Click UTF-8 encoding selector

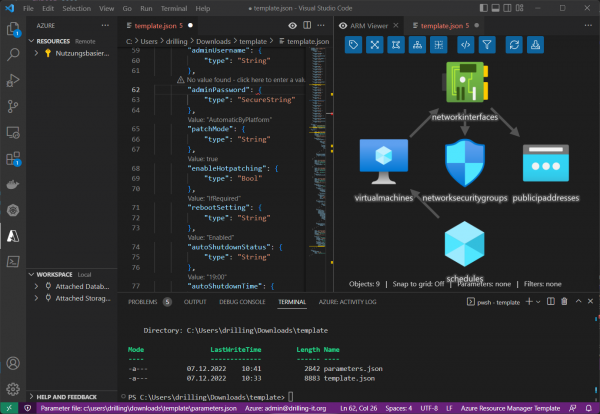coord(429,408)
